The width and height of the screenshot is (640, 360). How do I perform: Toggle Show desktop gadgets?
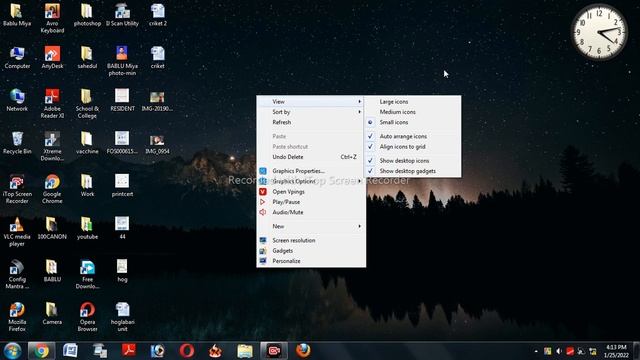413,171
